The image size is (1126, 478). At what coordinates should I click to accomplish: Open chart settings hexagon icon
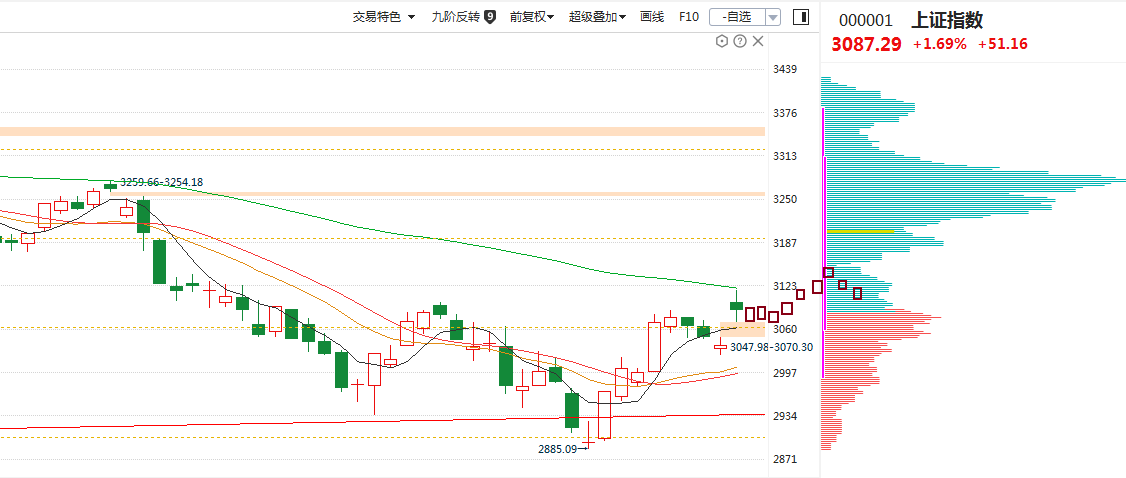722,42
